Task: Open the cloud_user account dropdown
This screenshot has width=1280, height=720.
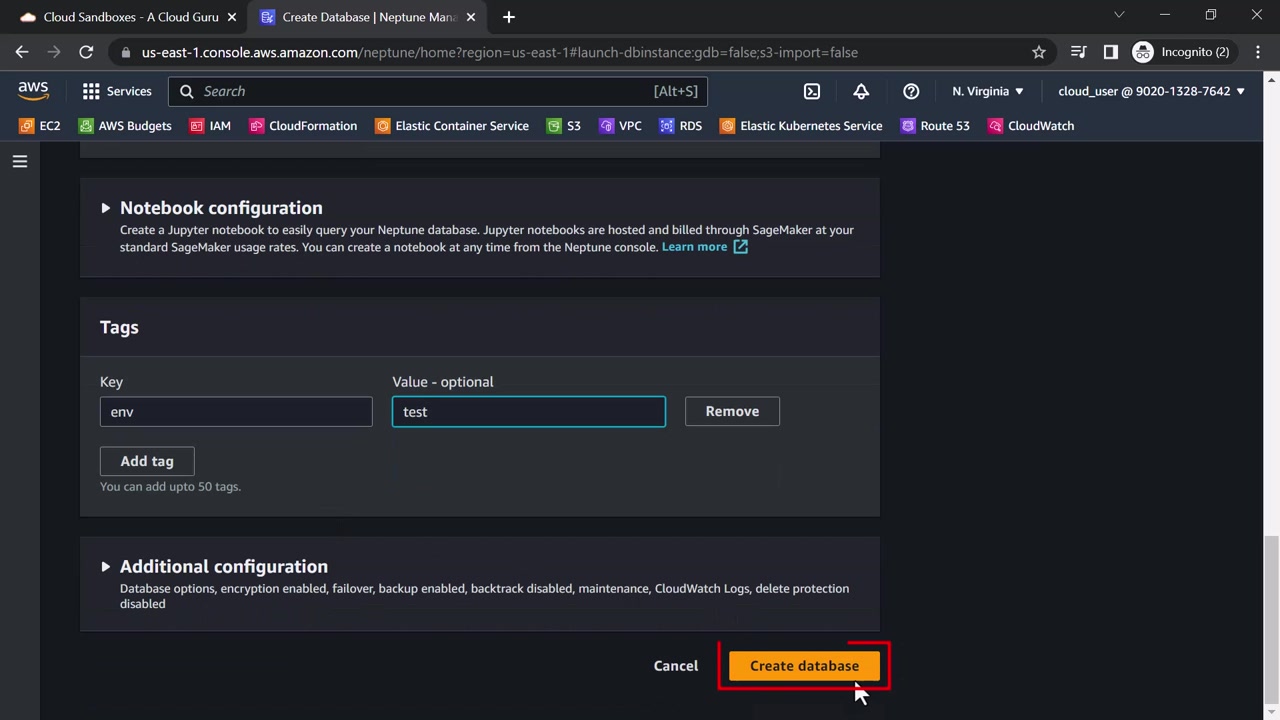Action: [x=1151, y=91]
